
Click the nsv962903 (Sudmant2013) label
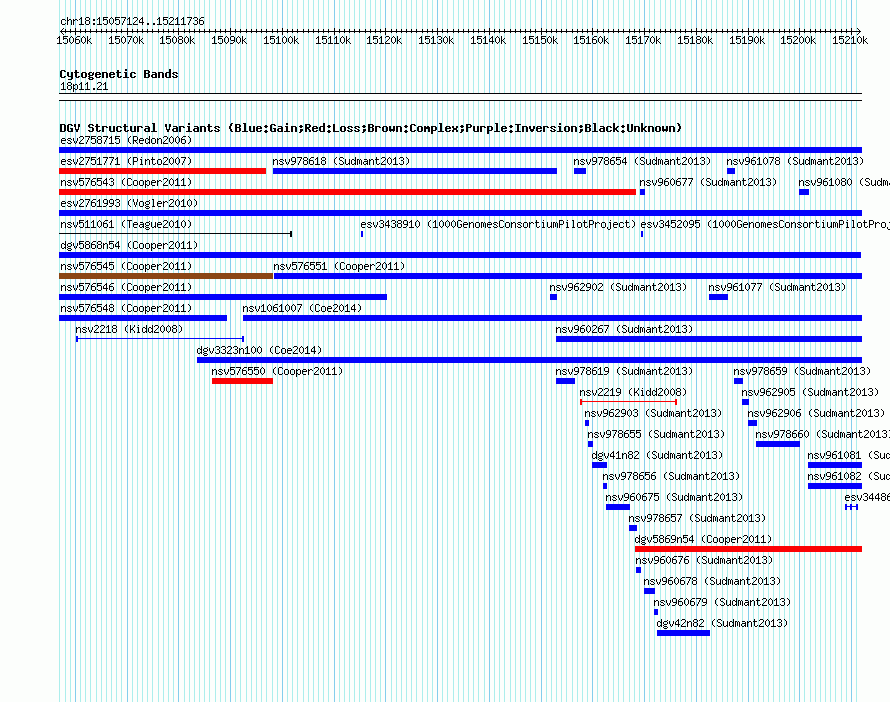point(653,413)
